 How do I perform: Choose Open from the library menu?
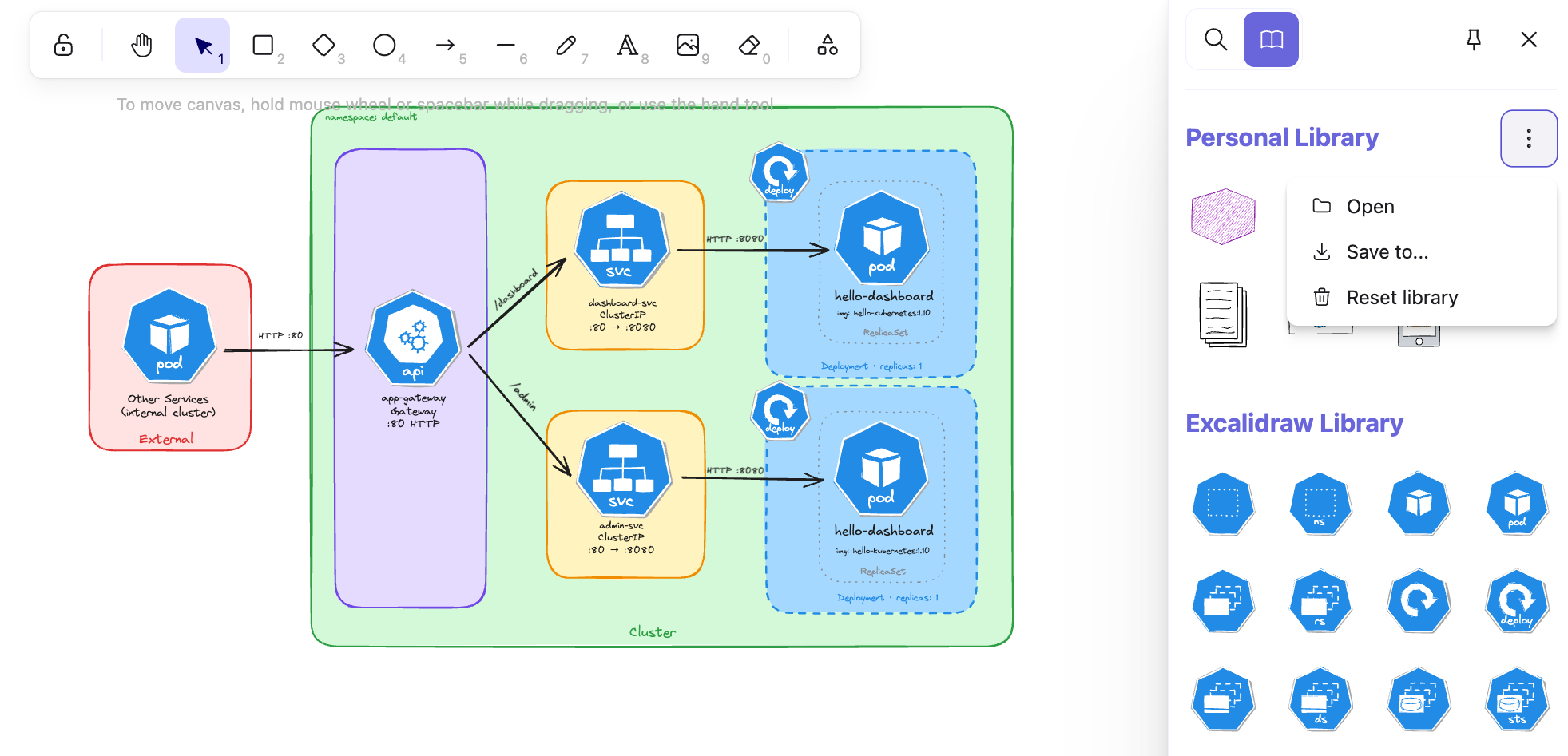pyautogui.click(x=1370, y=206)
